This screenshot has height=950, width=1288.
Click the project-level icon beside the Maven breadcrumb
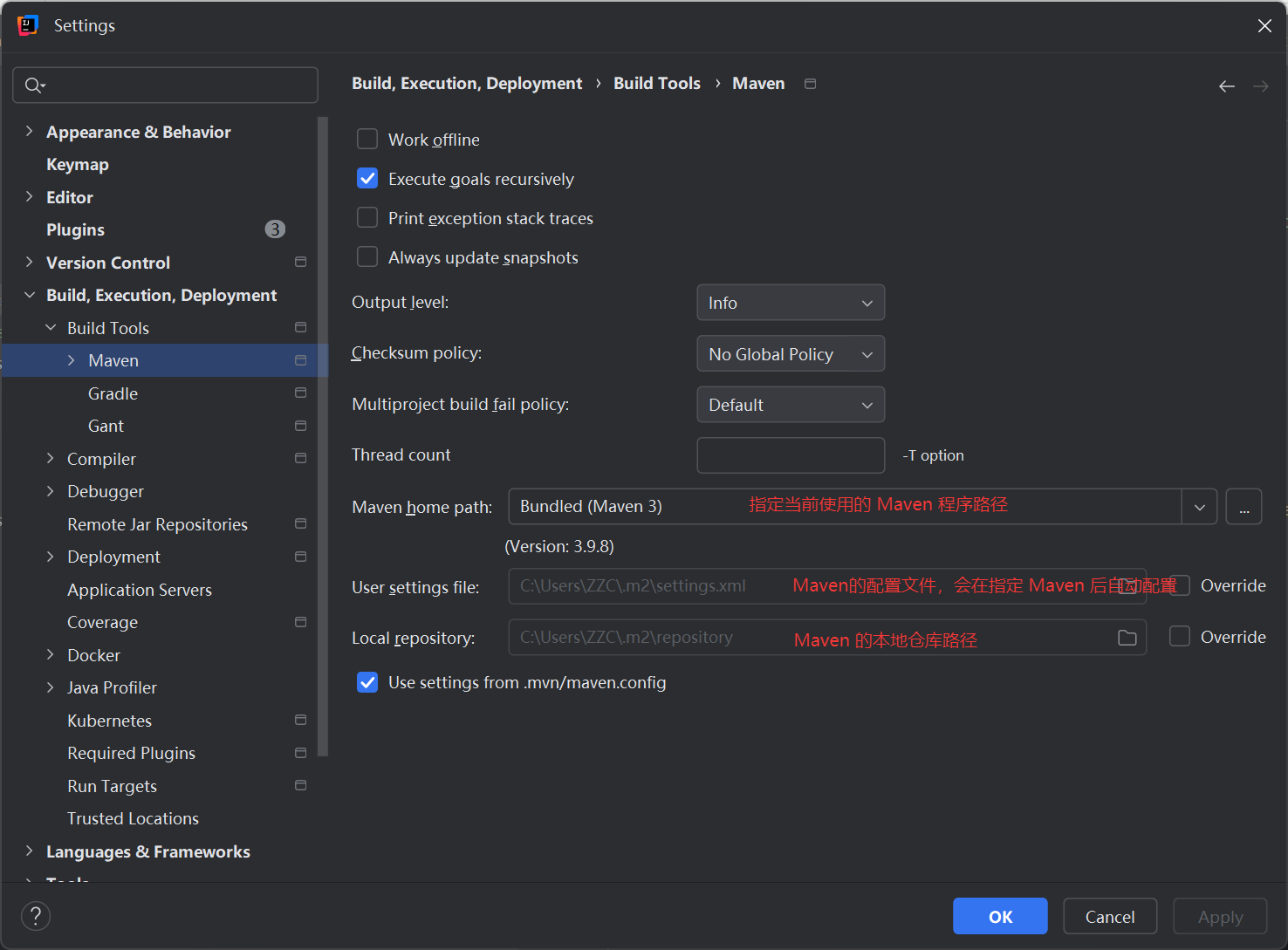[x=810, y=84]
